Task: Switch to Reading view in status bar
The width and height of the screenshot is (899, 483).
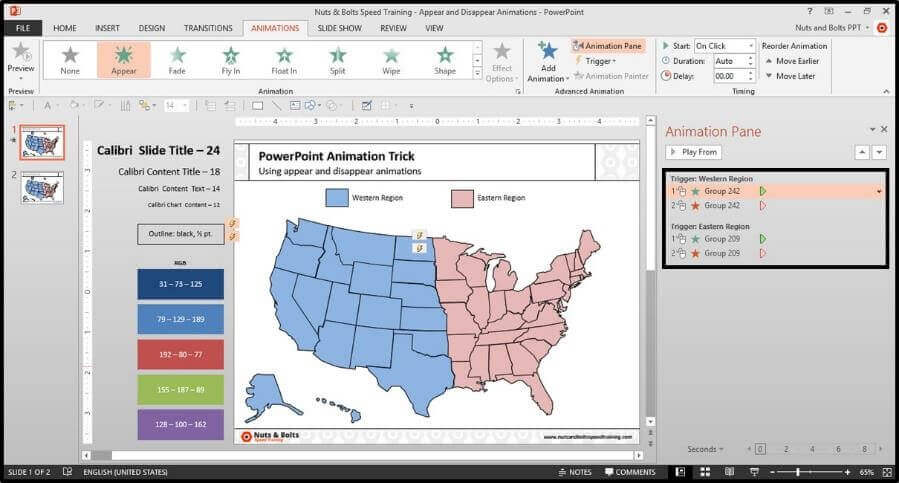Action: pyautogui.click(x=729, y=472)
